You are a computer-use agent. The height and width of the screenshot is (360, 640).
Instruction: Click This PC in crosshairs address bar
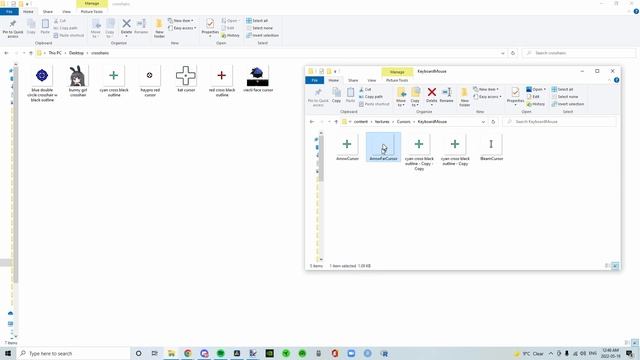(x=55, y=53)
